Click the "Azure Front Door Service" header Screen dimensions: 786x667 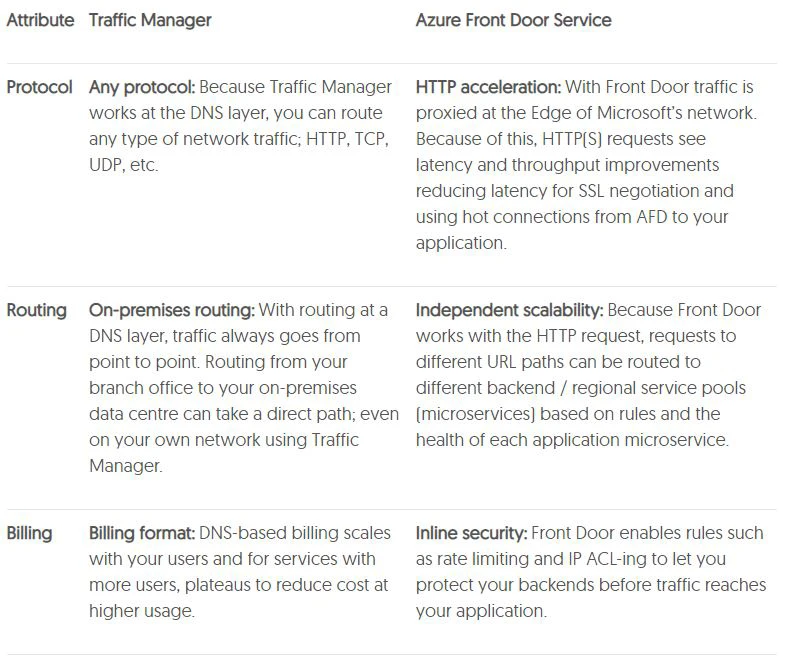(513, 20)
